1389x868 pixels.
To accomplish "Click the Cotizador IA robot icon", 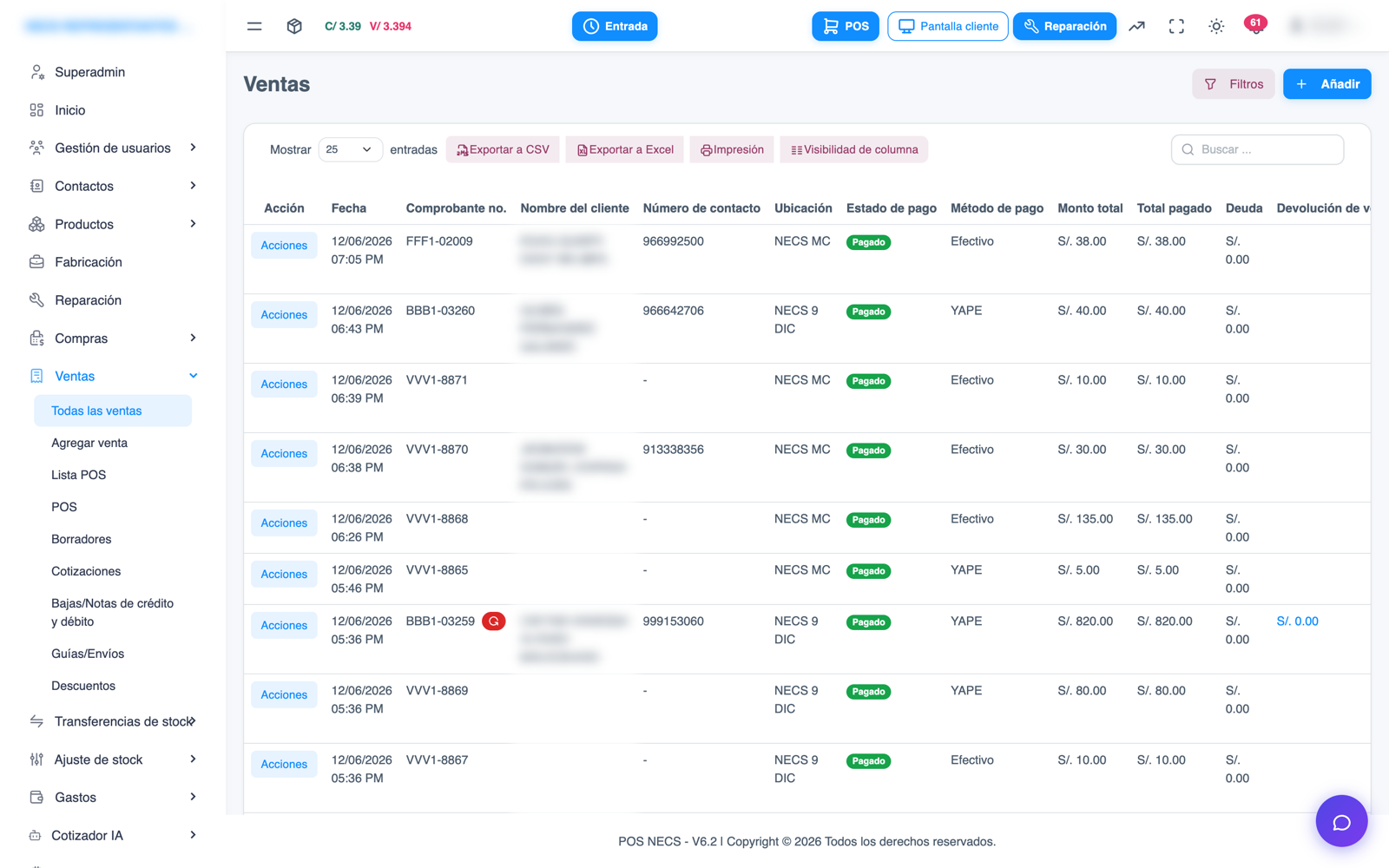I will (x=35, y=835).
